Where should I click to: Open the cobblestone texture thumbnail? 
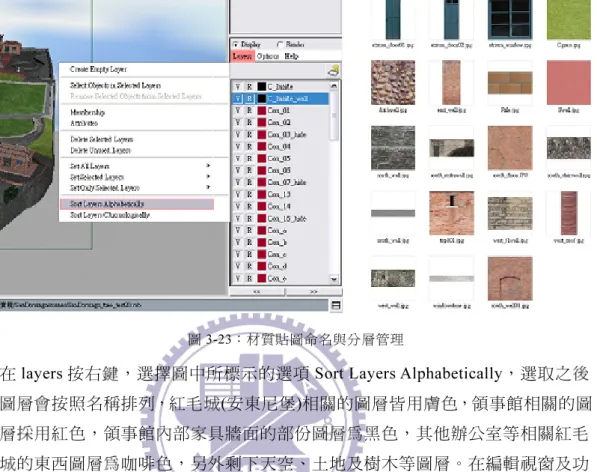coord(393,83)
